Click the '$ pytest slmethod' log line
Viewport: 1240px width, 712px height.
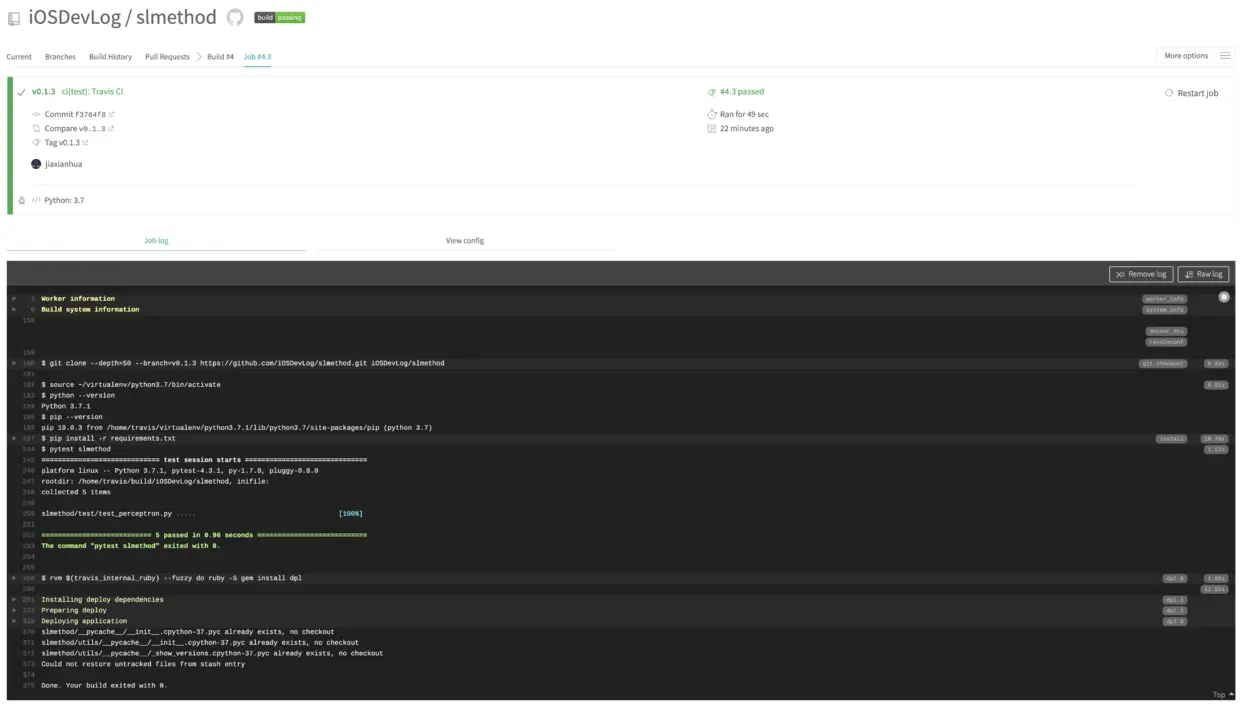[x=76, y=449]
